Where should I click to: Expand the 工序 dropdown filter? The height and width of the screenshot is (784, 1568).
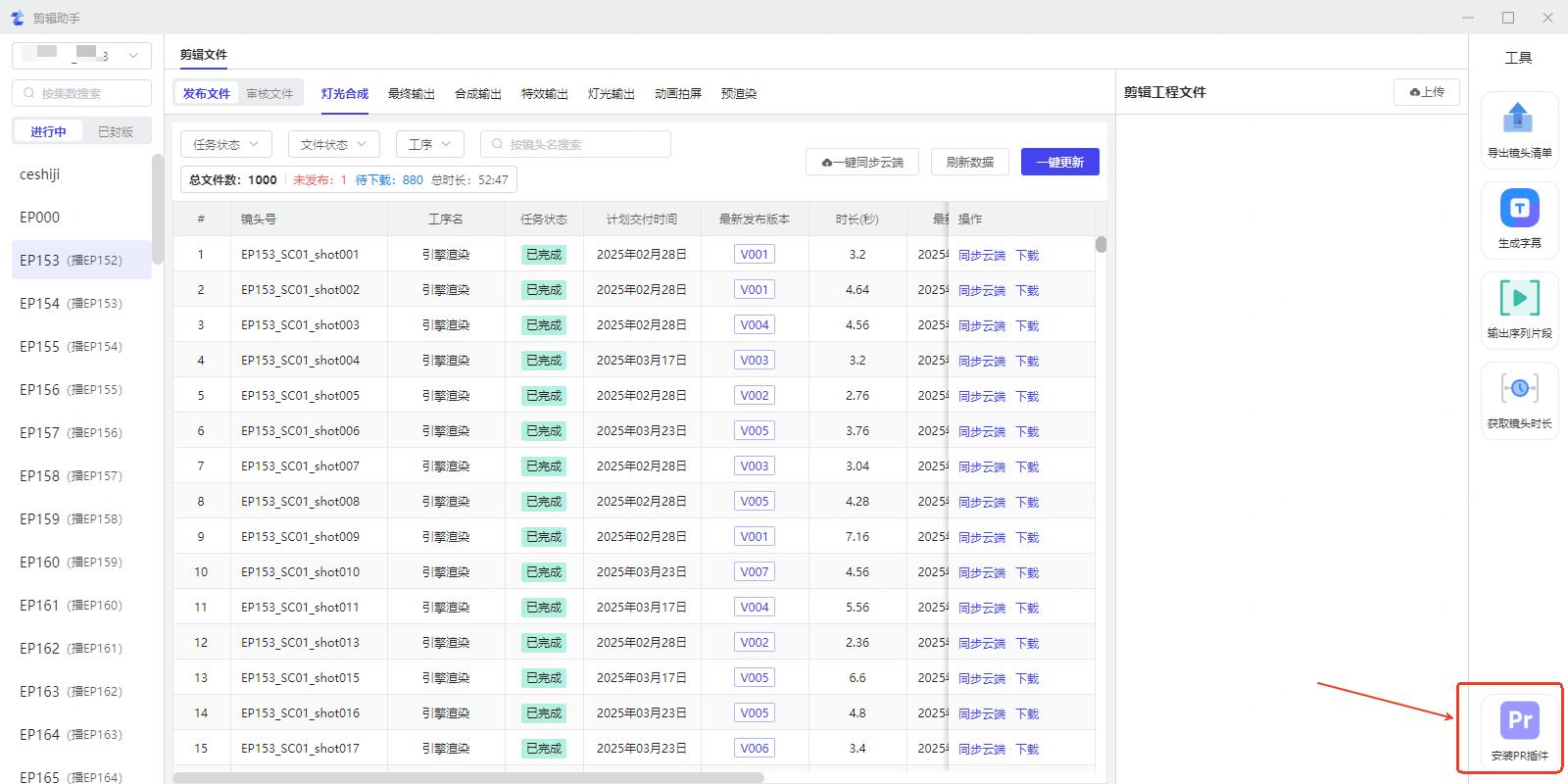(429, 144)
